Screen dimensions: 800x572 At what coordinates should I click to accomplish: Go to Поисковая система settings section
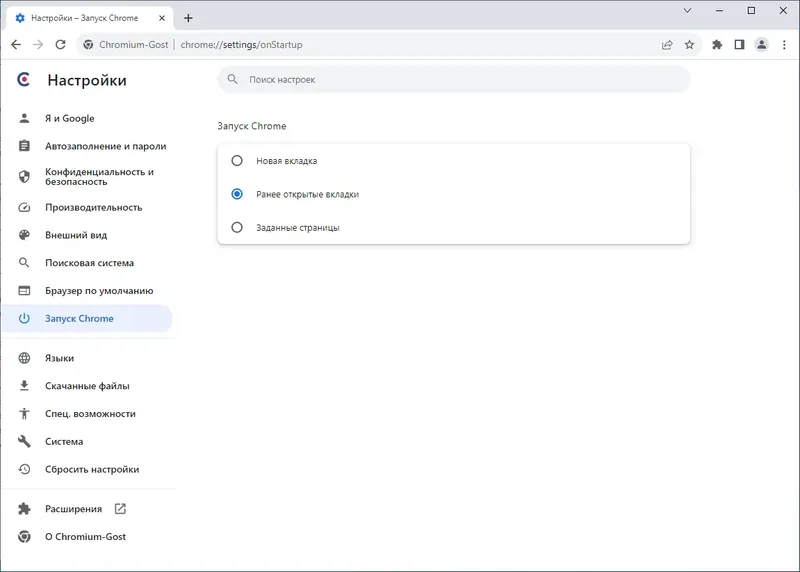tap(89, 263)
